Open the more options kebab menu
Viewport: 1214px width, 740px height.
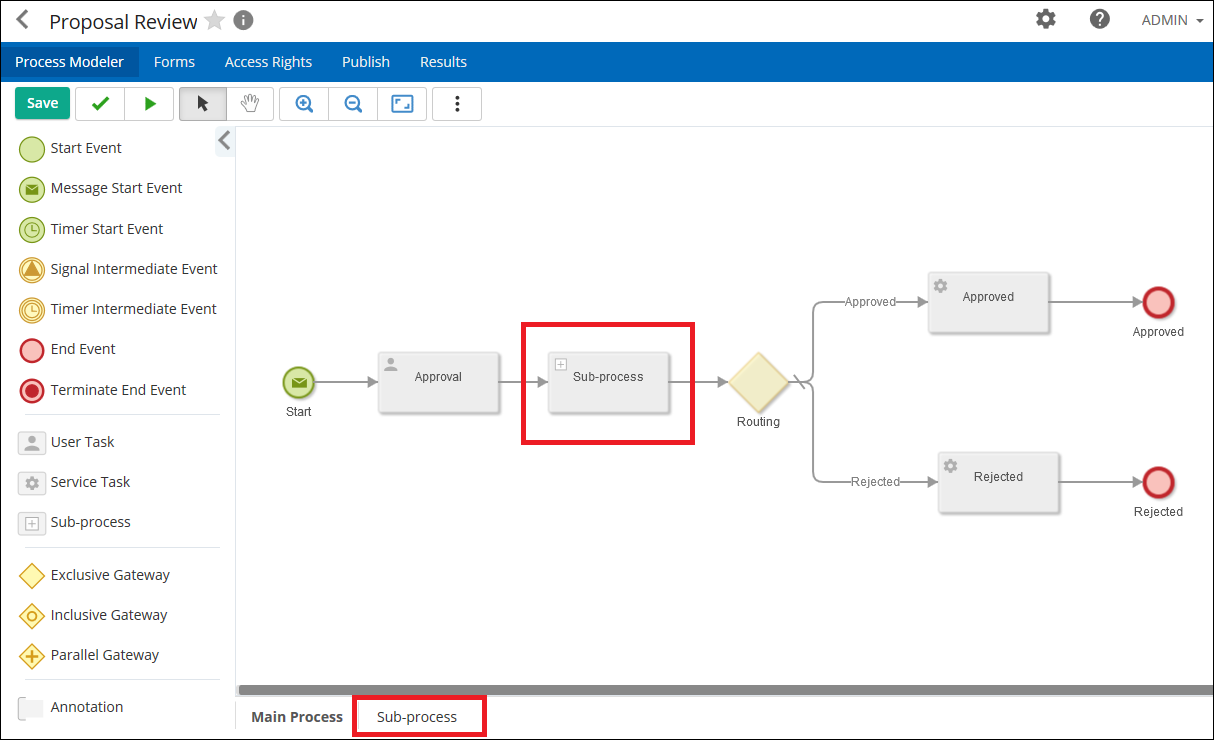click(x=457, y=103)
